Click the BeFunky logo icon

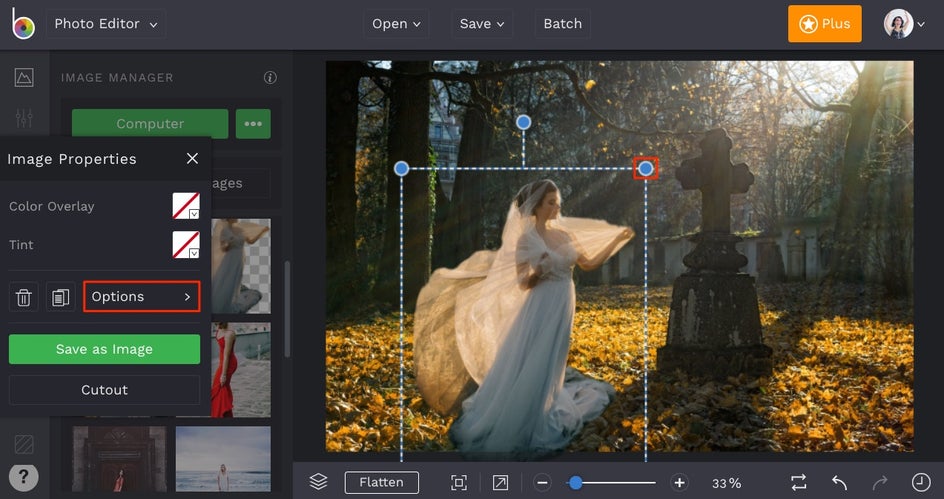click(23, 24)
